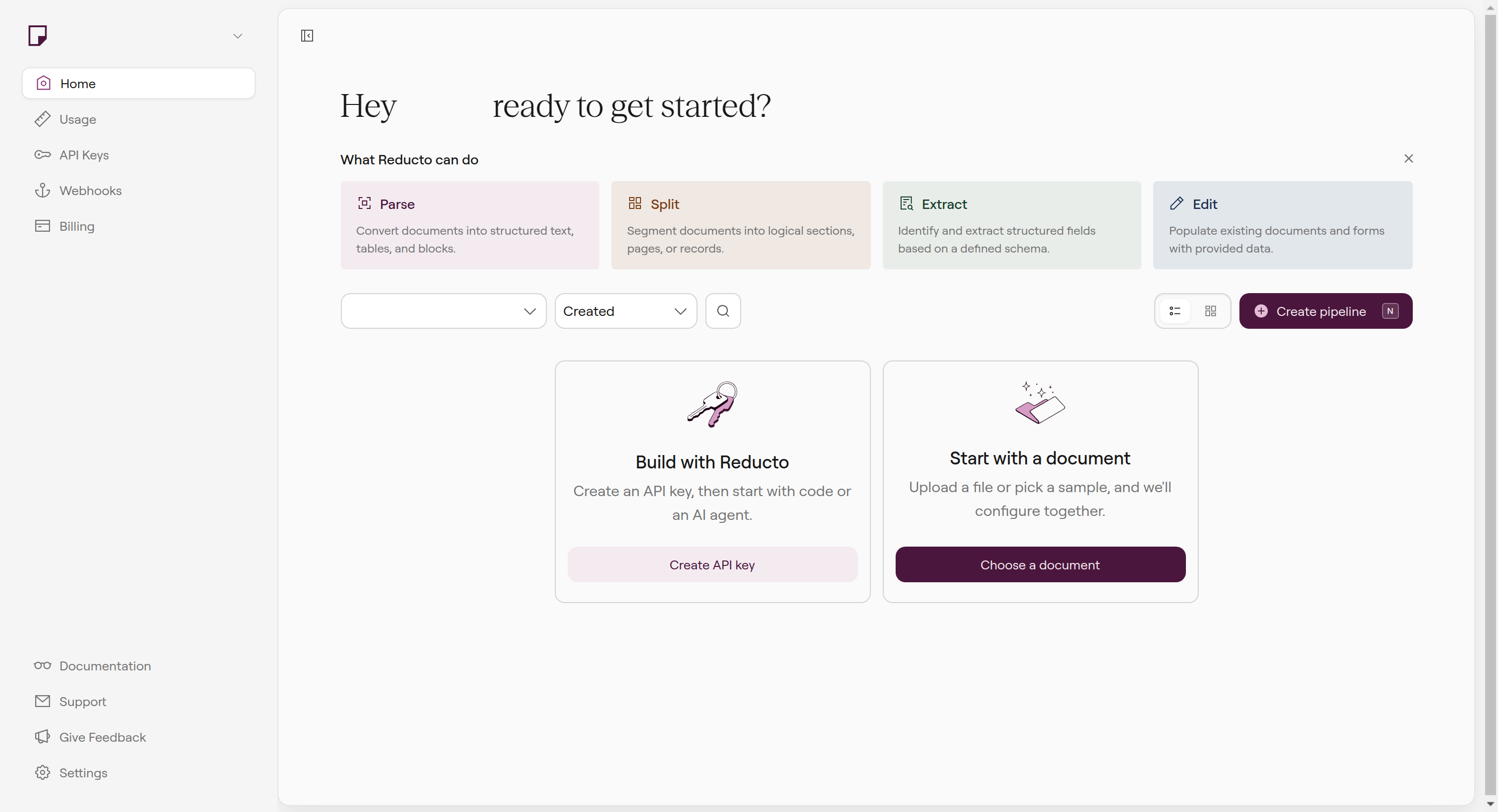Image resolution: width=1498 pixels, height=812 pixels.
Task: Click the Settings gear icon
Action: click(x=43, y=773)
